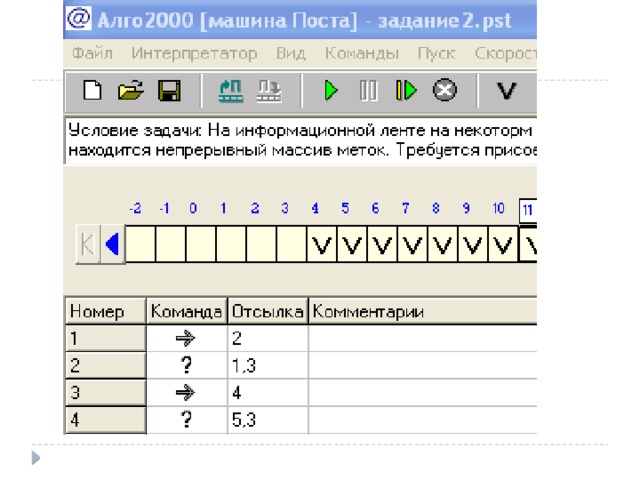Click the V mark tool in toolbar

click(507, 92)
